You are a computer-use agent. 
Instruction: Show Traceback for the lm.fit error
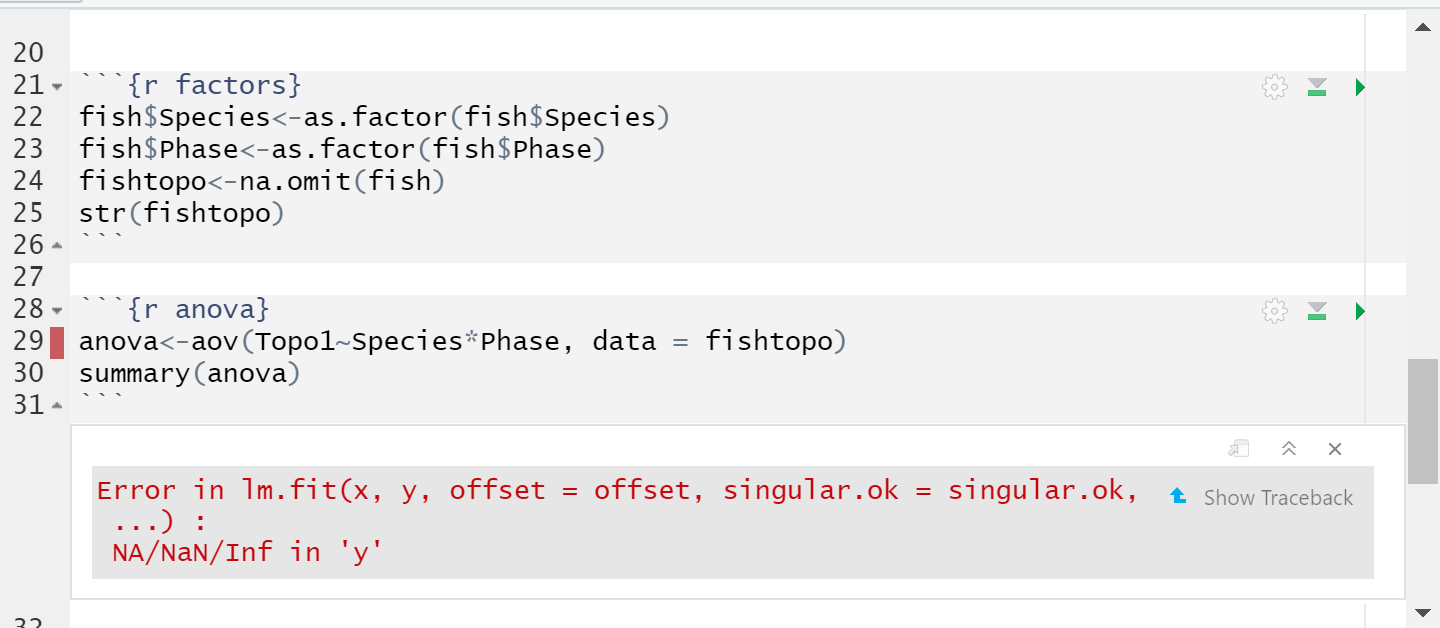pyautogui.click(x=1262, y=497)
